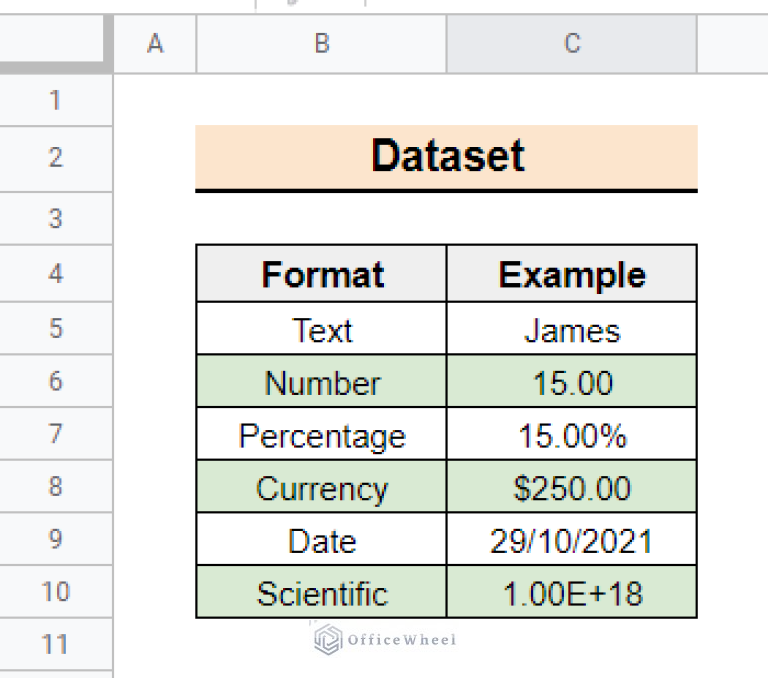
Task: Select row 10 header
Action: click(x=55, y=592)
